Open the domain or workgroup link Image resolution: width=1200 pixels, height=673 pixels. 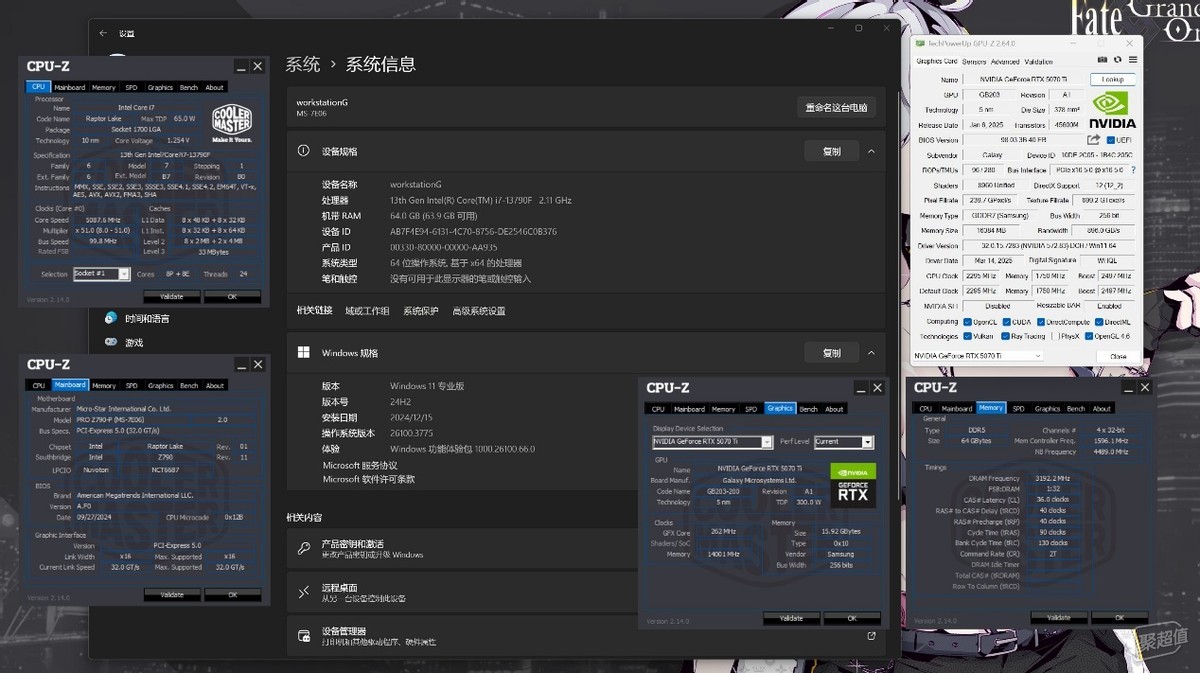click(367, 311)
